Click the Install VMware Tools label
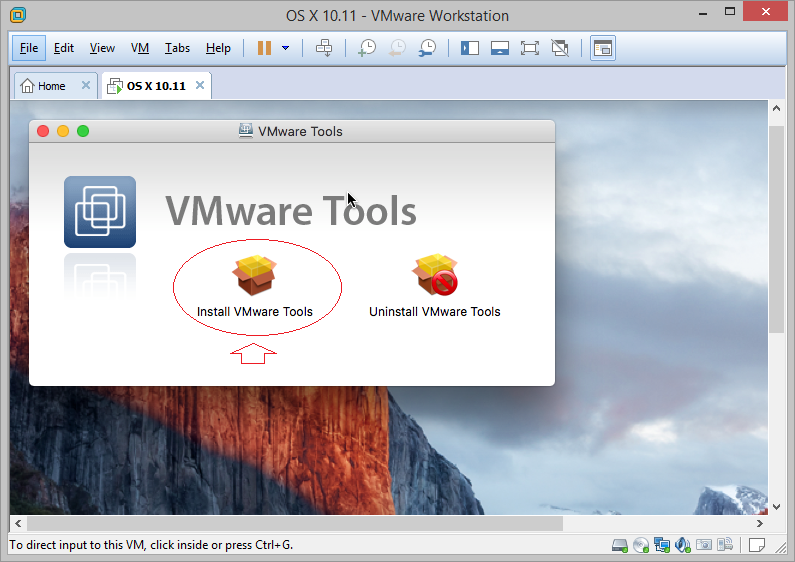Viewport: 795px width, 562px height. click(255, 311)
